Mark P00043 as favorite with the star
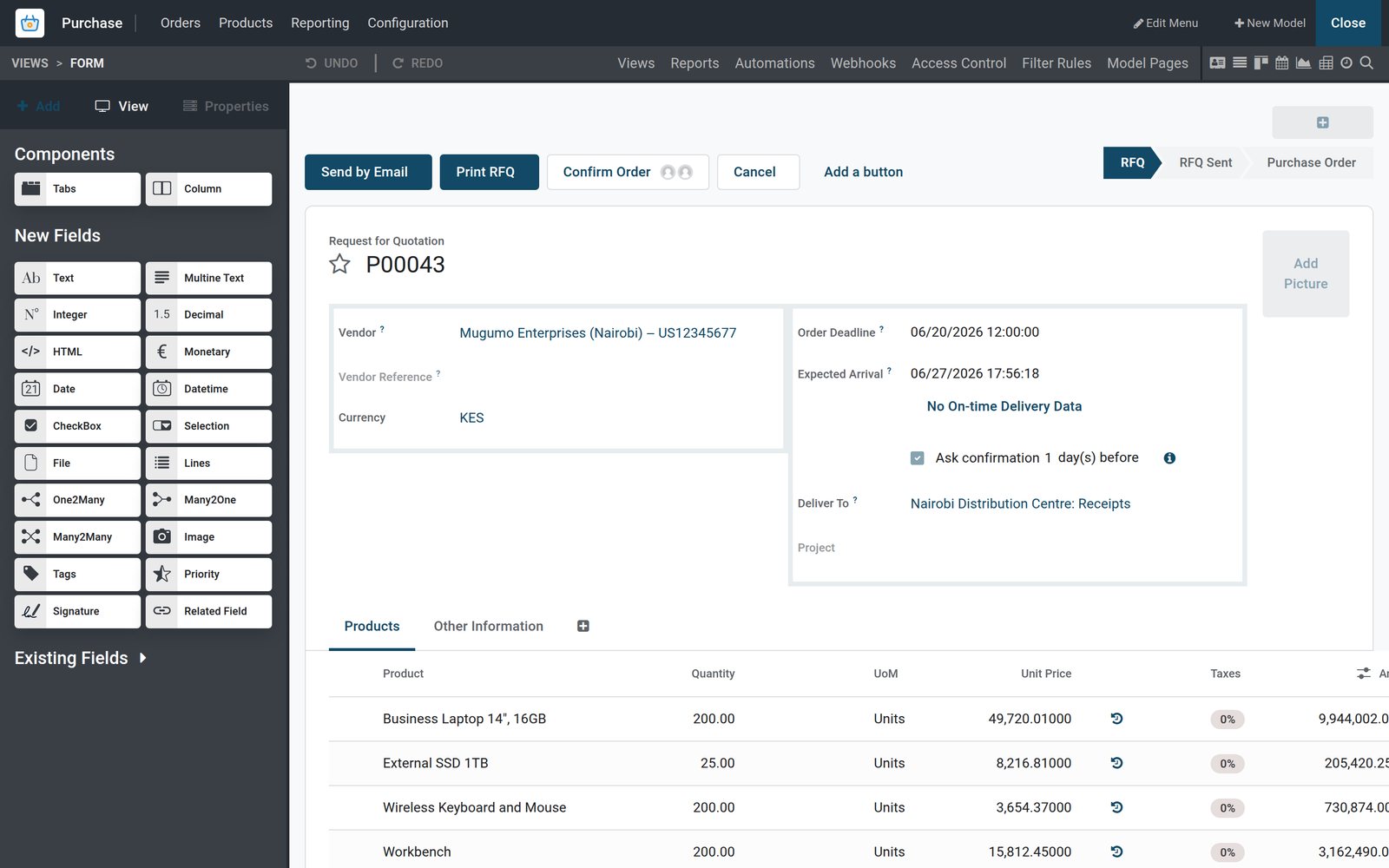The width and height of the screenshot is (1389, 868). [339, 264]
